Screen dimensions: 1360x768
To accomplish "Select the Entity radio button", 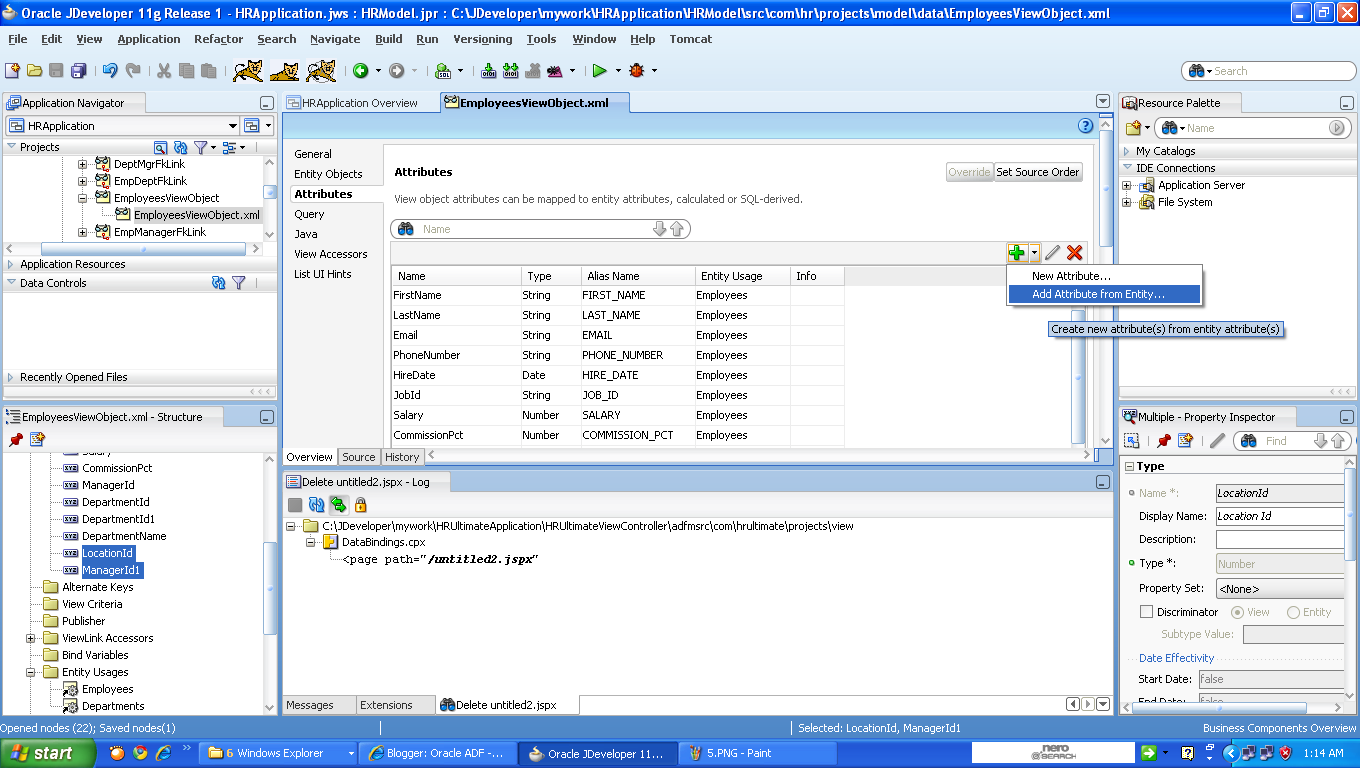I will [1293, 612].
